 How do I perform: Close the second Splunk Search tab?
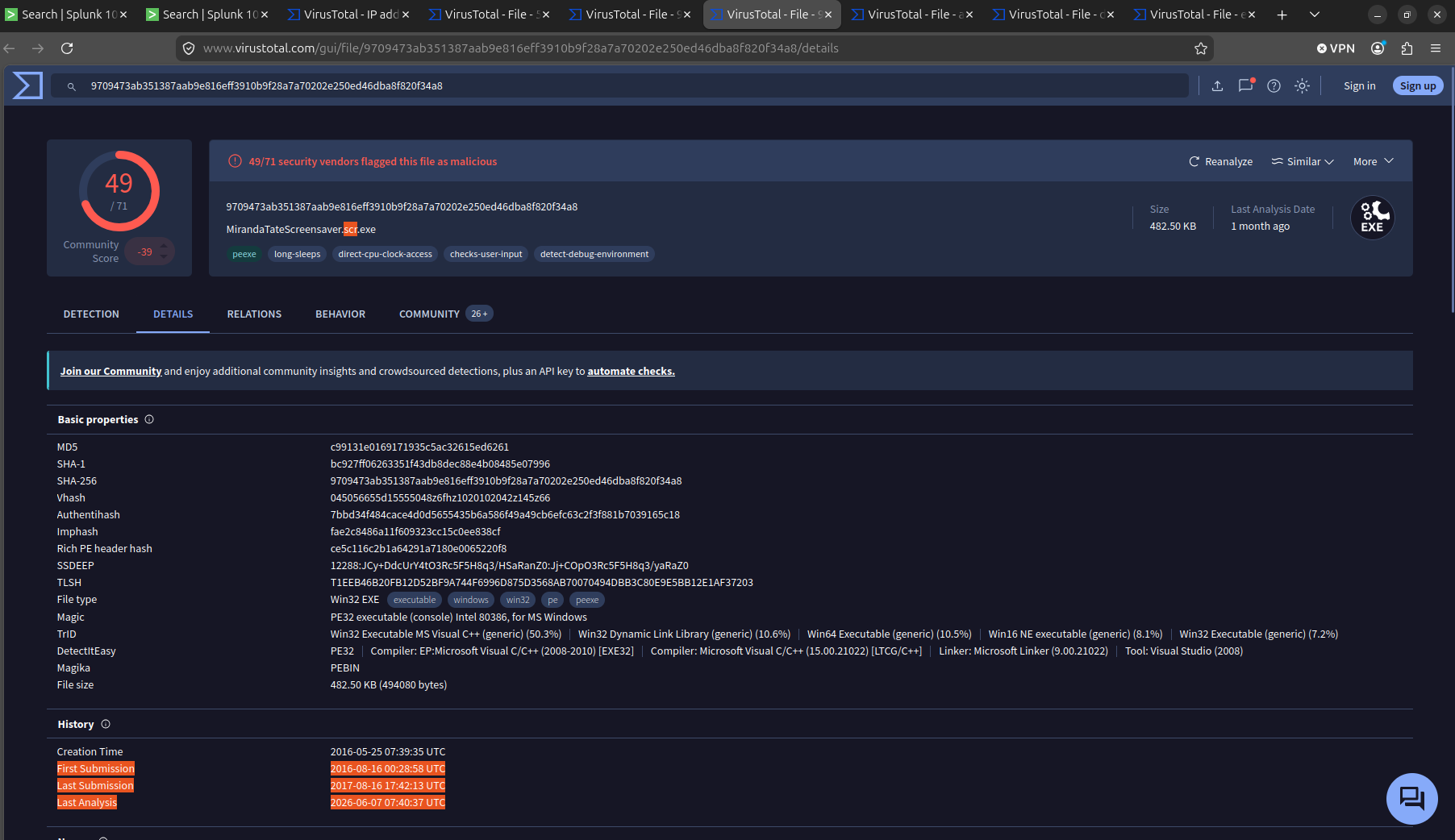tap(265, 15)
